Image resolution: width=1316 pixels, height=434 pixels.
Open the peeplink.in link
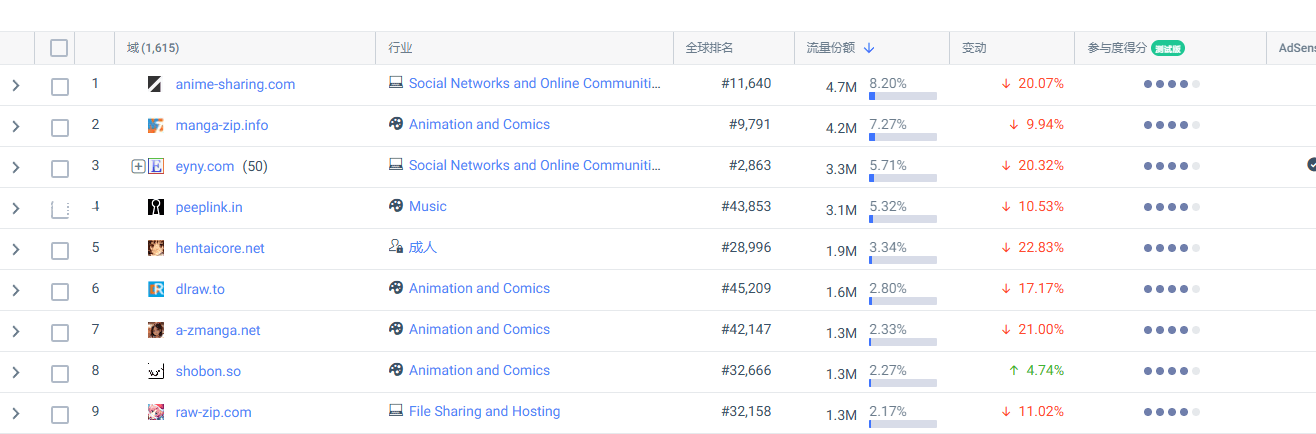[x=209, y=207]
